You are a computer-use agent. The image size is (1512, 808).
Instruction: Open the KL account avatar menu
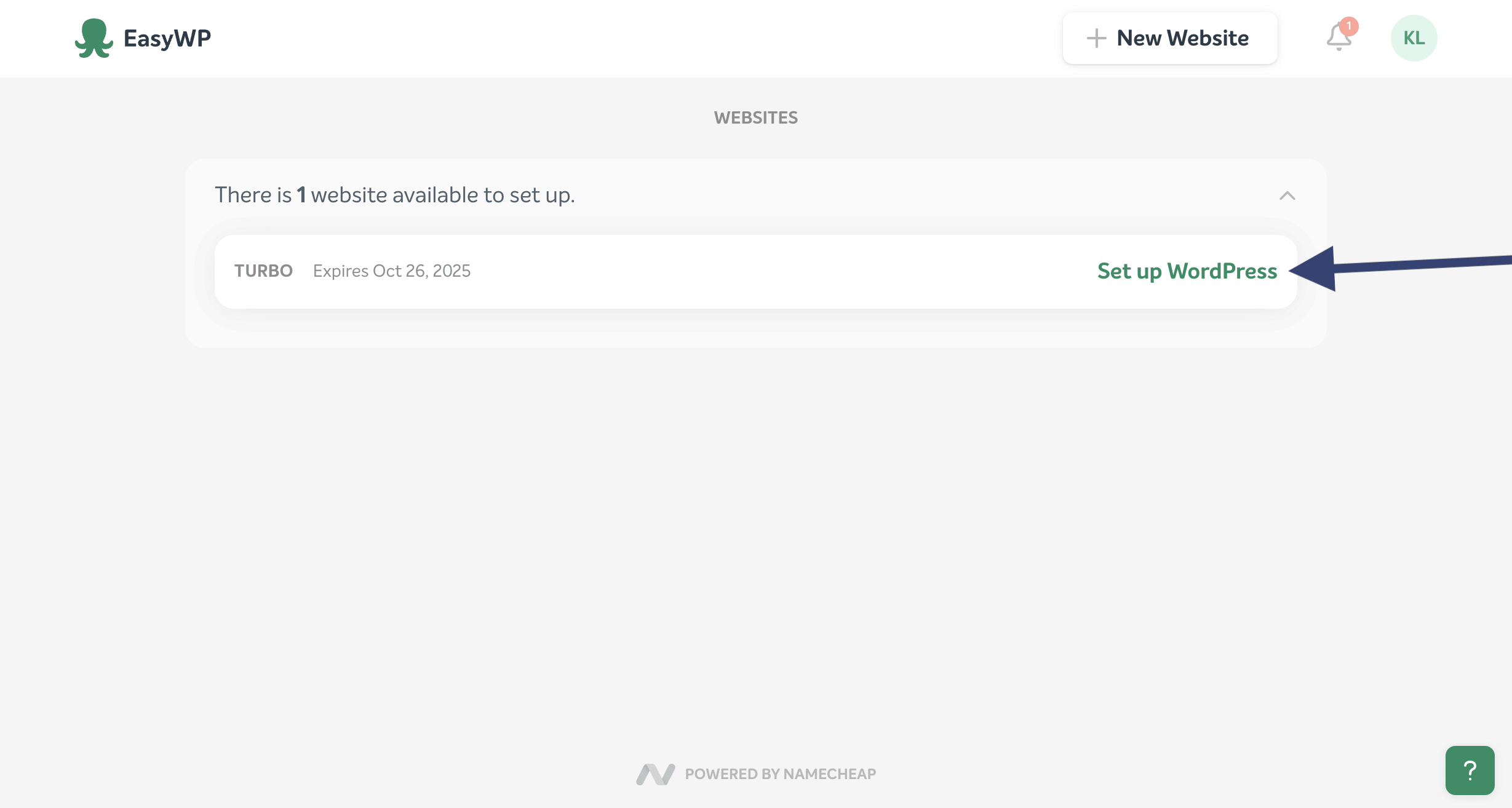1414,38
